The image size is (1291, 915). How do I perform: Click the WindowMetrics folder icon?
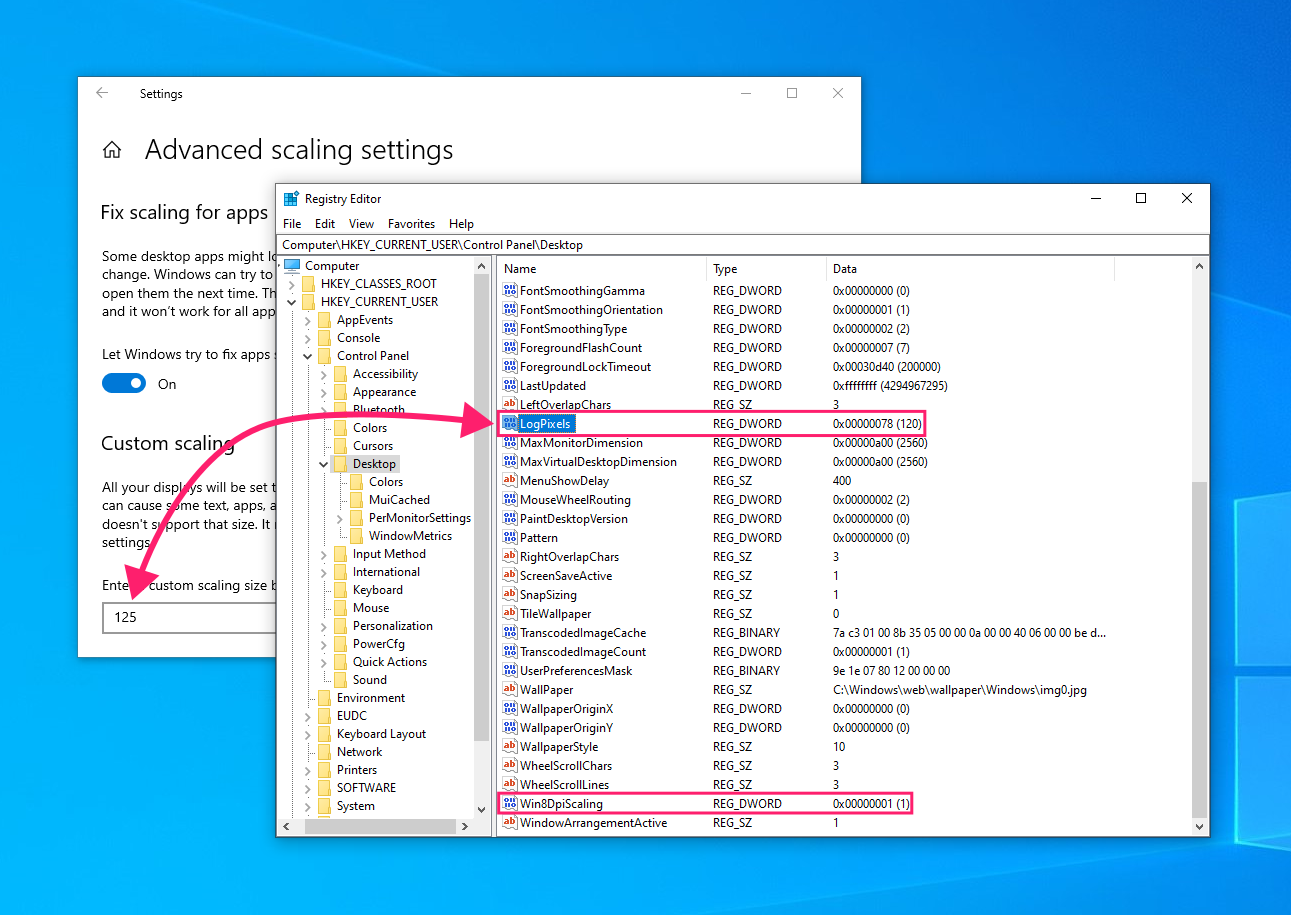click(356, 536)
